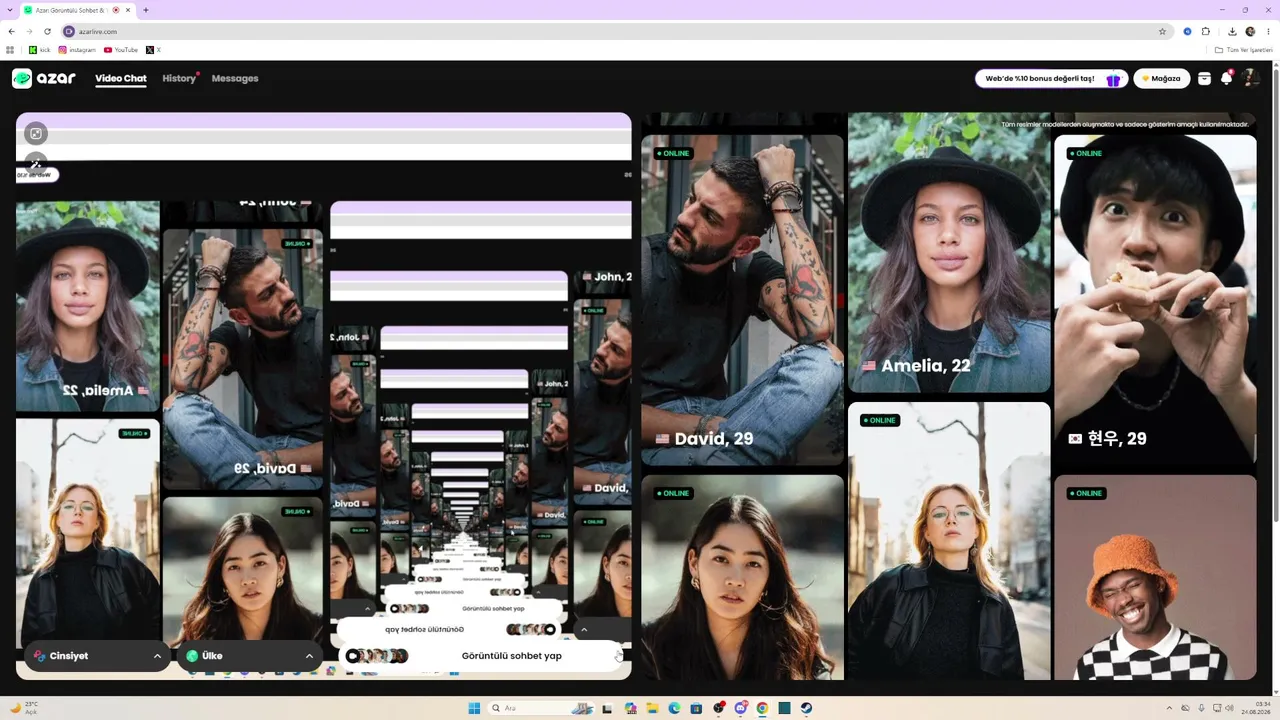Image resolution: width=1280 pixels, height=720 pixels.
Task: Click the purple gem gift icon on bonus banner
Action: click(1113, 79)
